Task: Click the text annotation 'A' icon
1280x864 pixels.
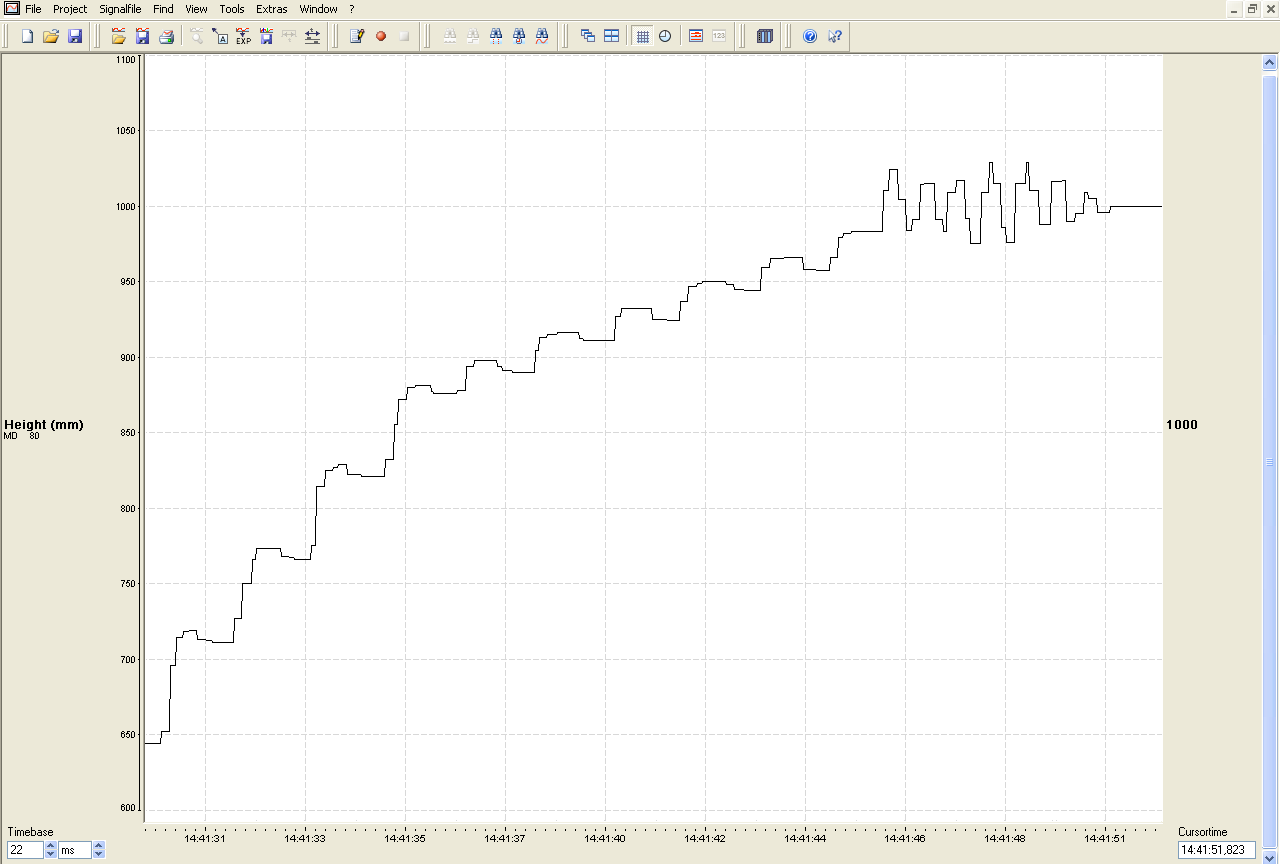Action: click(x=220, y=36)
